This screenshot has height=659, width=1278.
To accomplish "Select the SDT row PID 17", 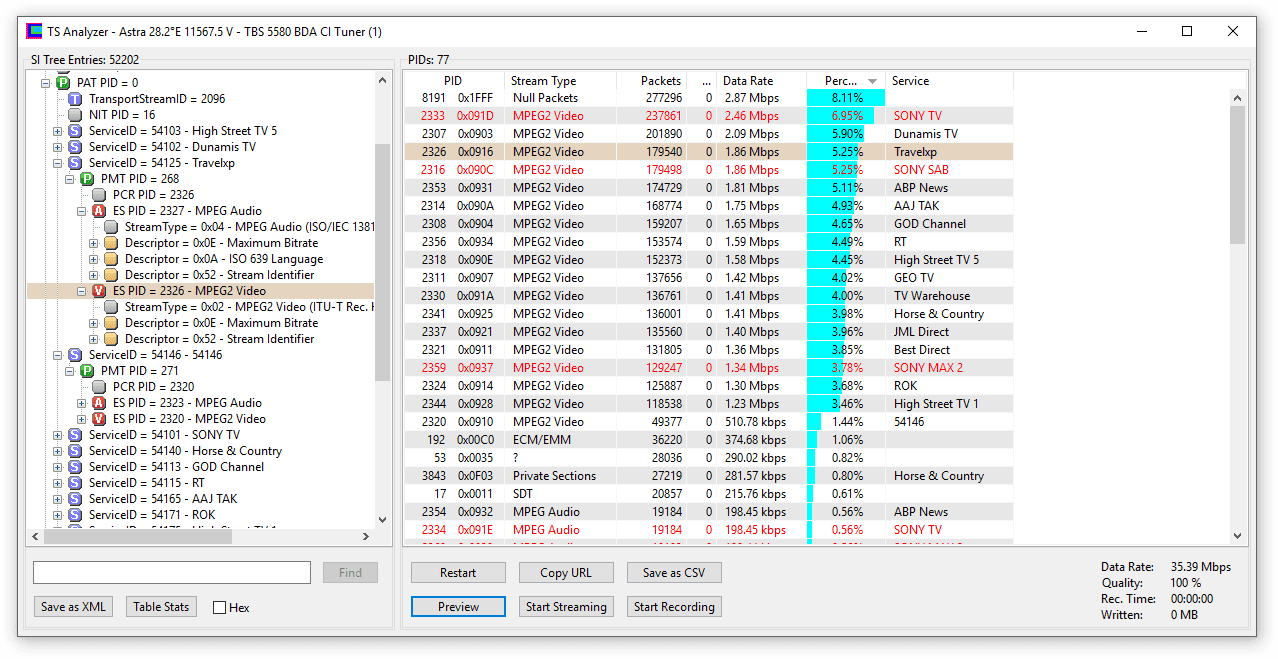I will pyautogui.click(x=709, y=494).
